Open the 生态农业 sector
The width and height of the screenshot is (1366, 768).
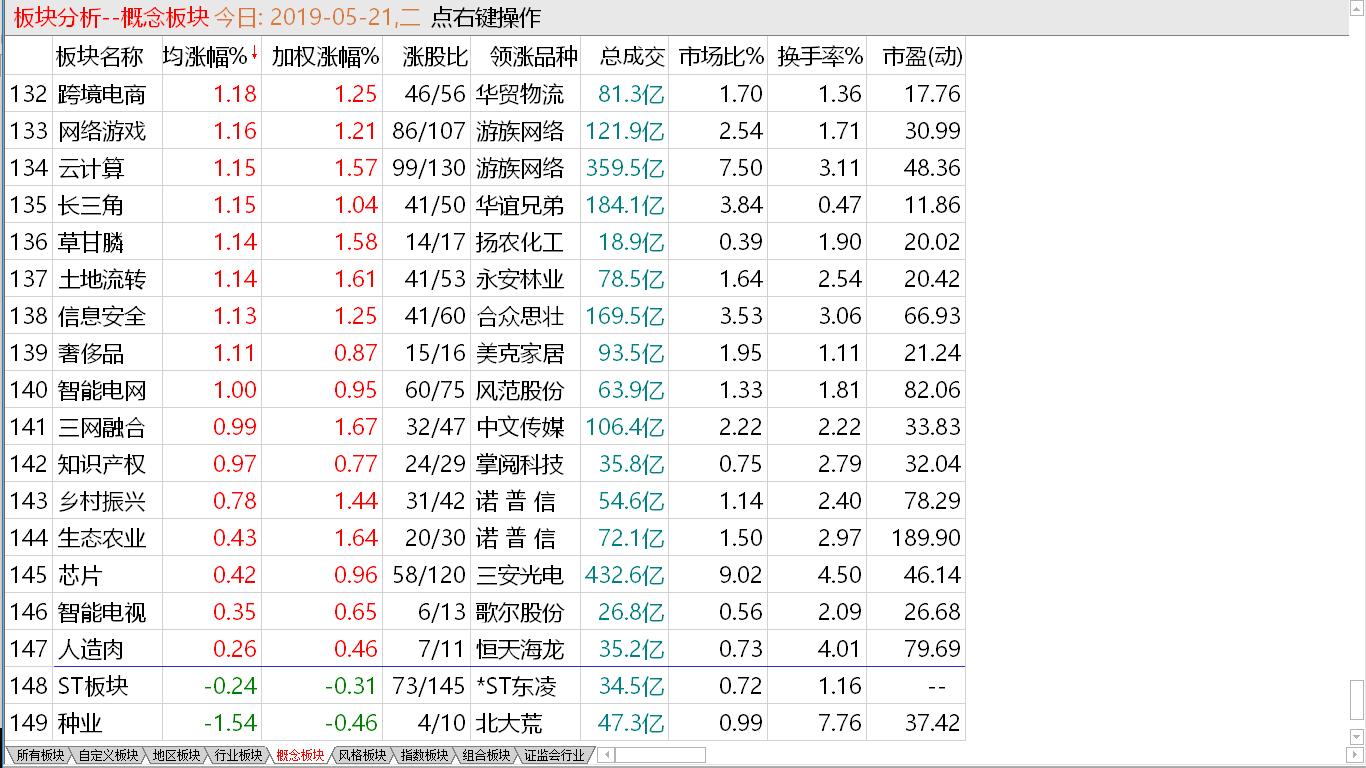(x=102, y=538)
